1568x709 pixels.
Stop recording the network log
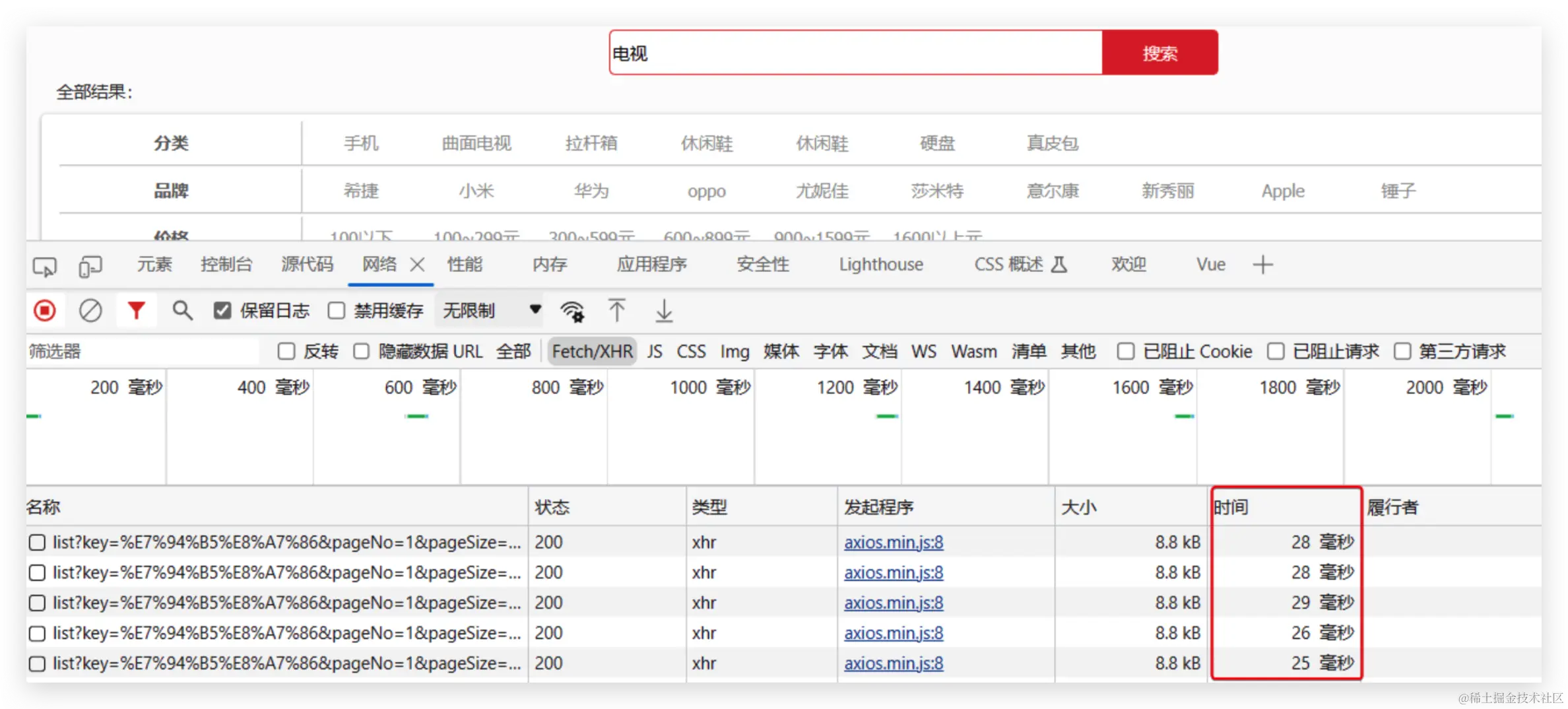coord(45,310)
